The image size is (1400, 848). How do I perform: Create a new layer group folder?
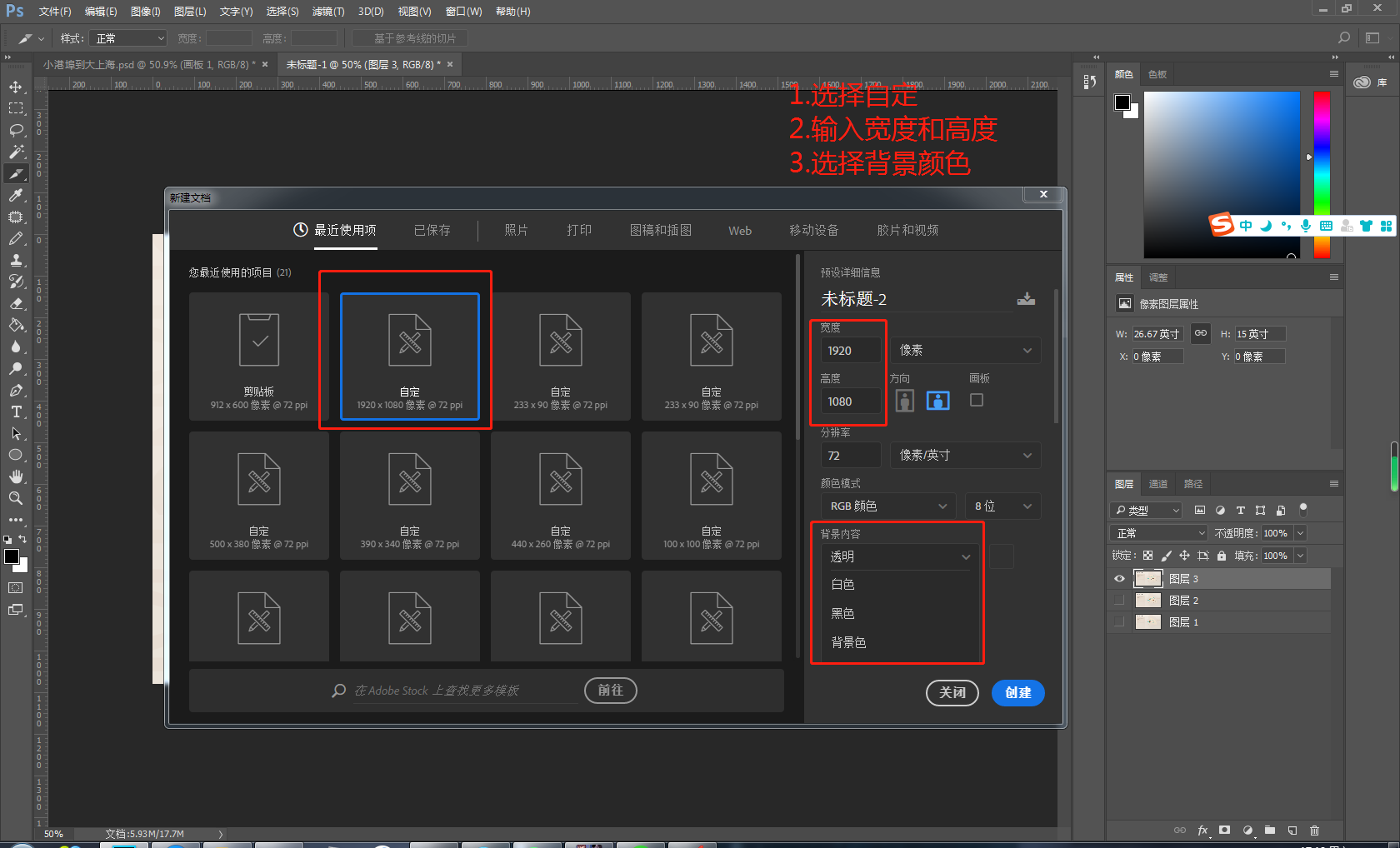(x=1270, y=831)
